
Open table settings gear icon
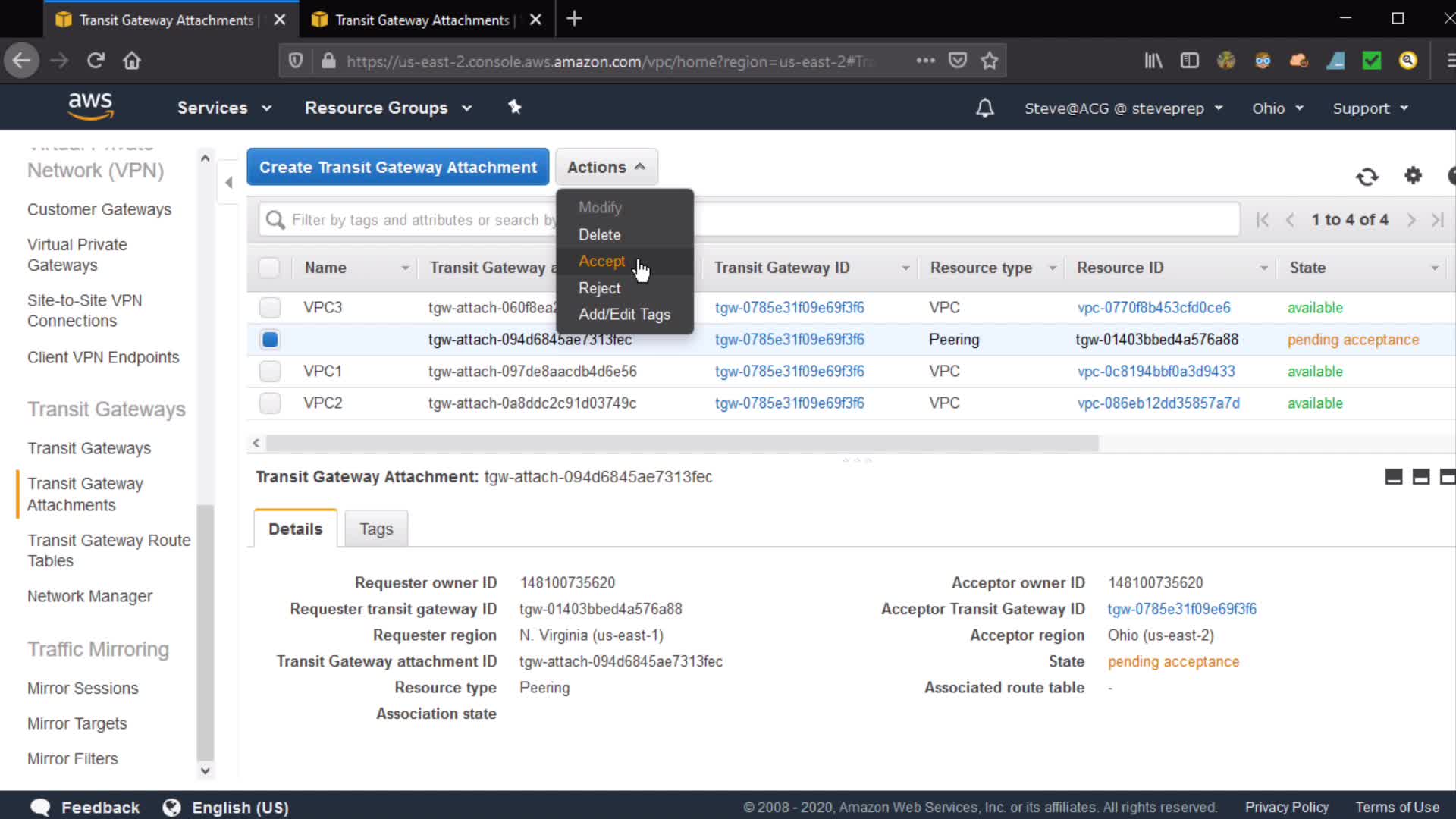1413,176
